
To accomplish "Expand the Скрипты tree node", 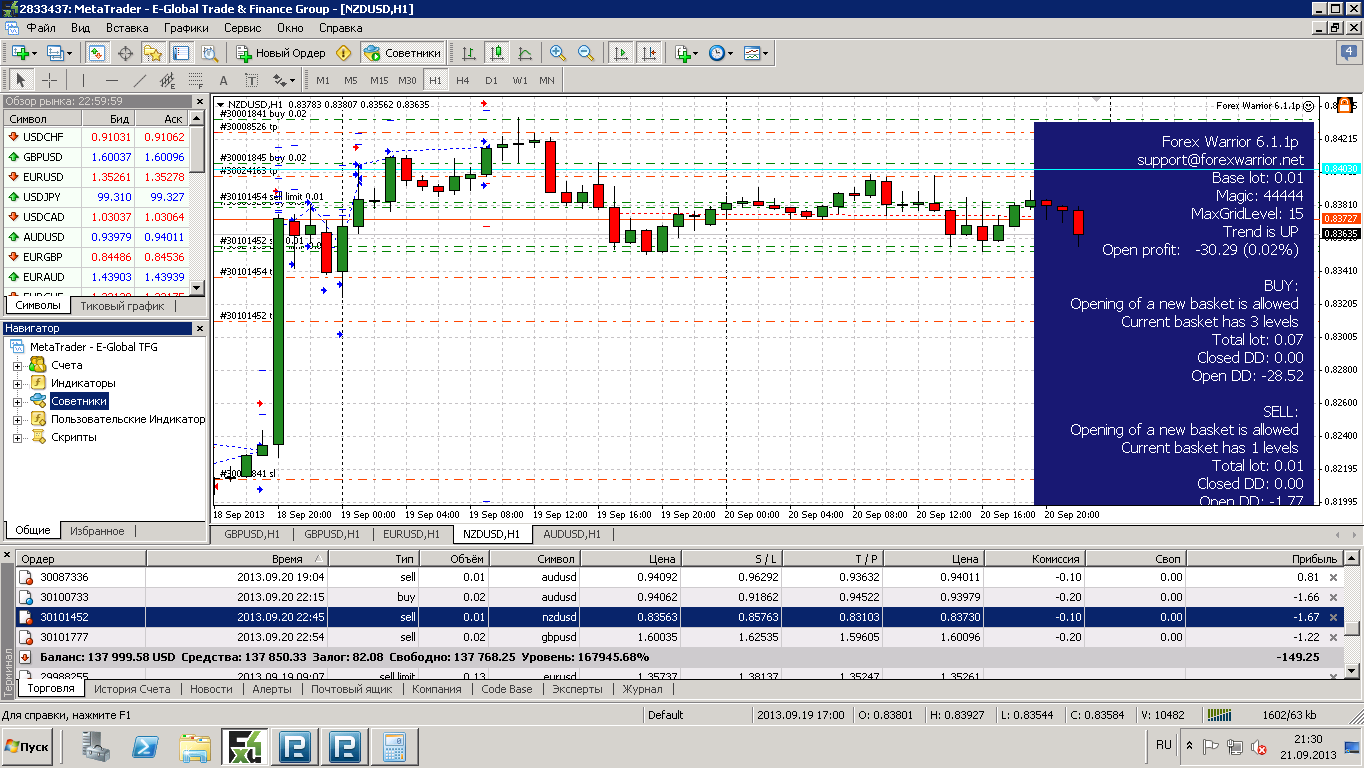I will [x=17, y=438].
